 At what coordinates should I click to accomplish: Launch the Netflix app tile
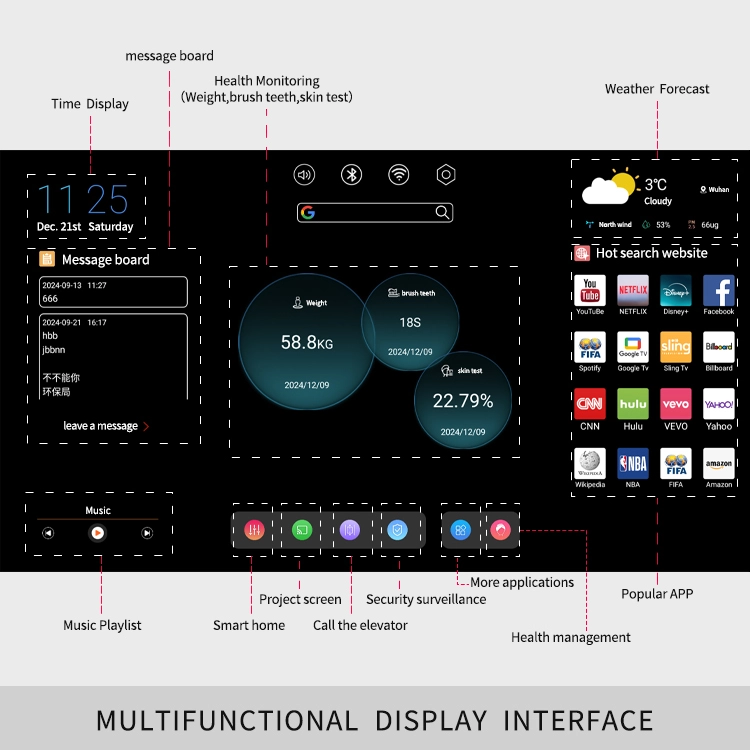click(633, 291)
